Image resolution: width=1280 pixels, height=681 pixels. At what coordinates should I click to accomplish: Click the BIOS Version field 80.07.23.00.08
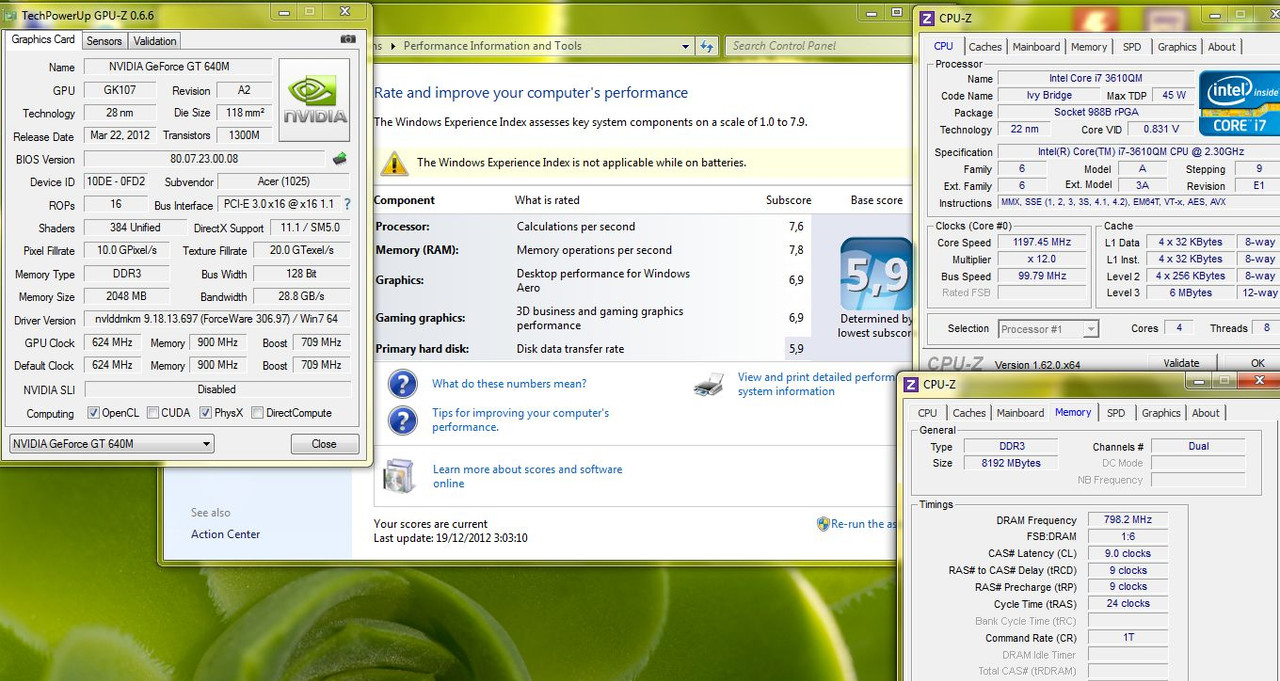[x=205, y=159]
